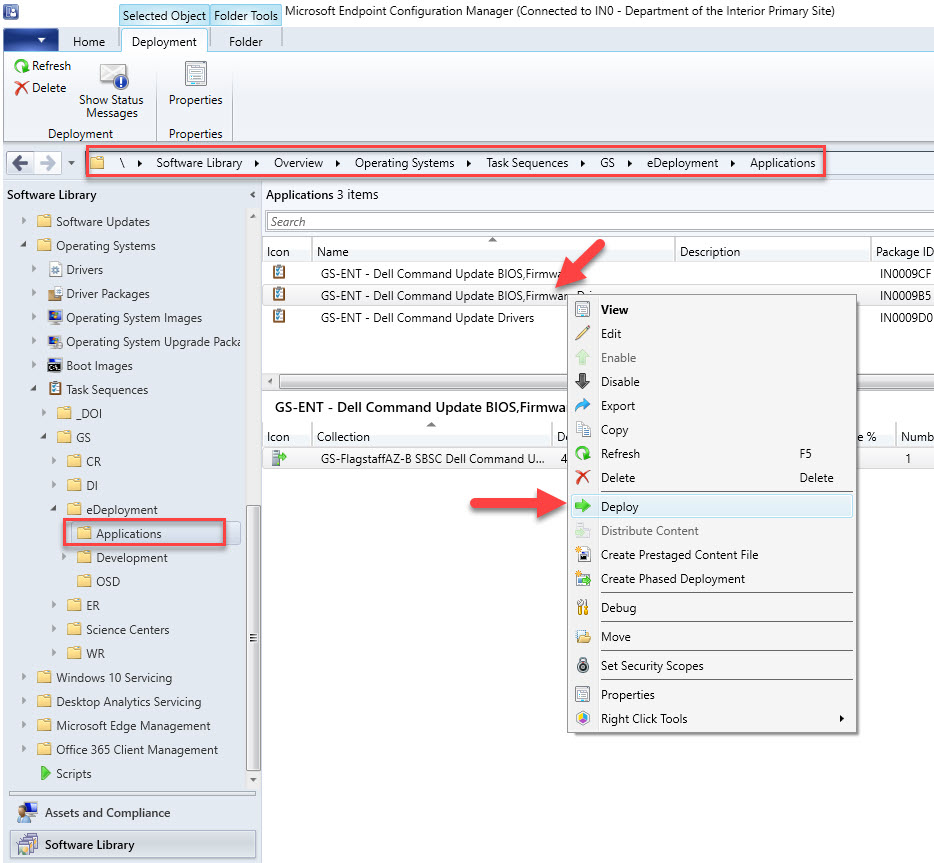
Task: Click the Debug tools icon
Action: pos(583,607)
